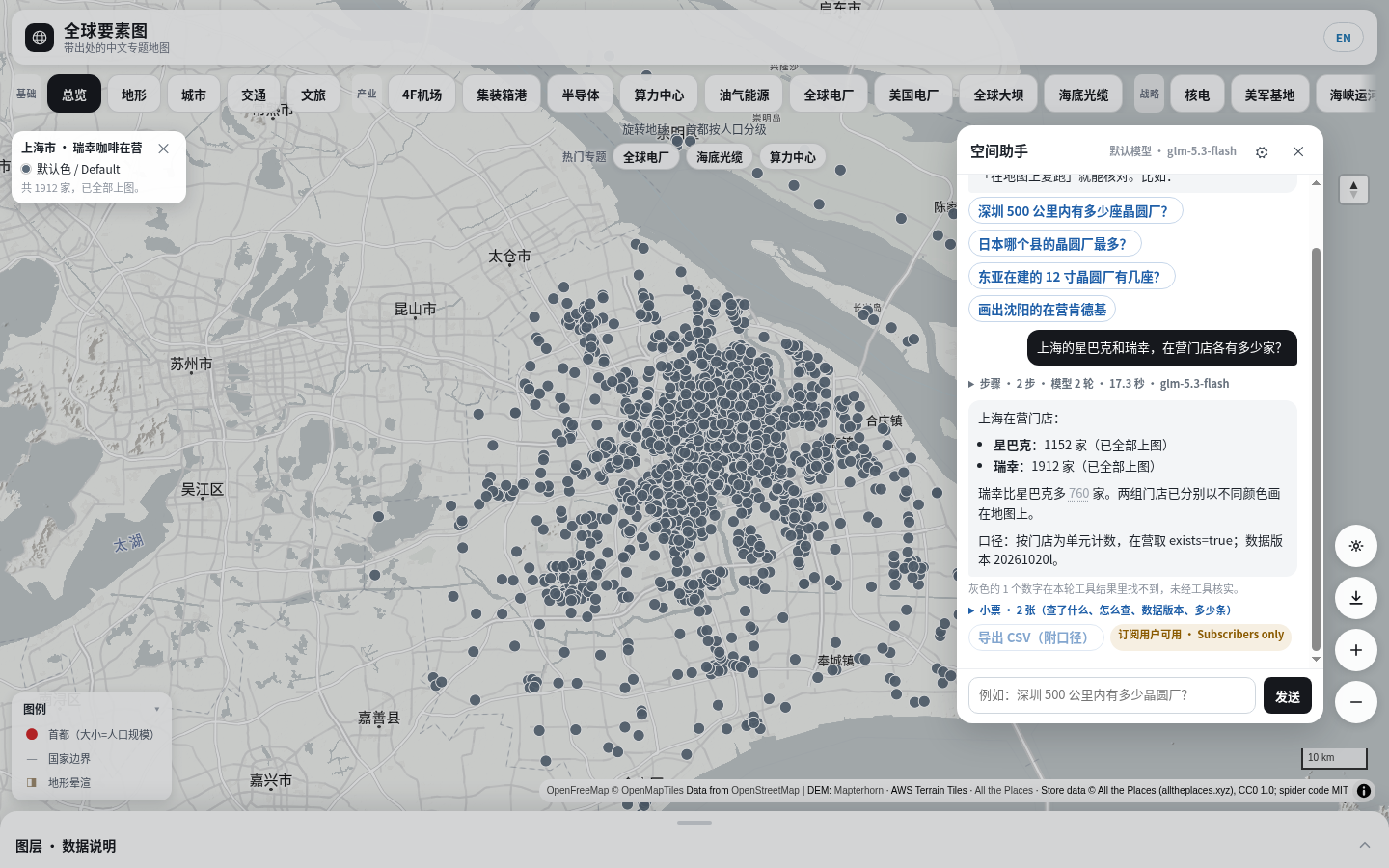
Task: Dismiss the 上海市 · 瑞幸咖啡在营 layer card
Action: coord(164,149)
